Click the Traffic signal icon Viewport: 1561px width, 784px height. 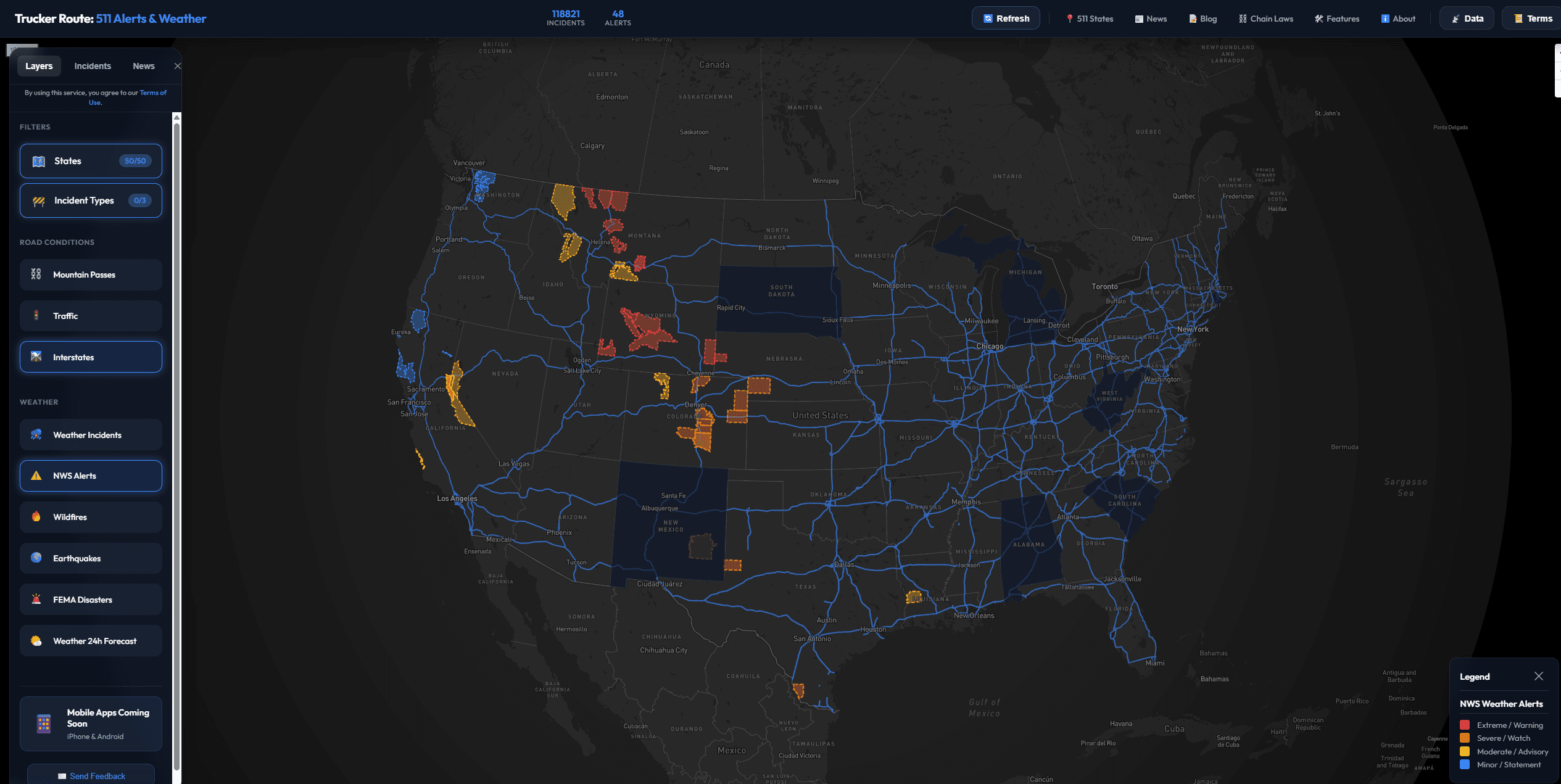click(x=36, y=316)
